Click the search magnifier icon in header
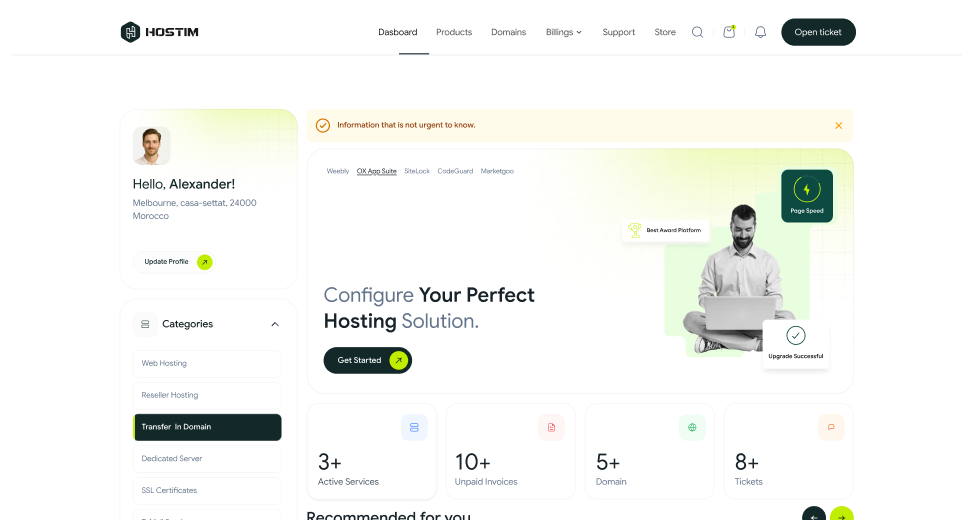This screenshot has width=973, height=531. click(x=697, y=32)
